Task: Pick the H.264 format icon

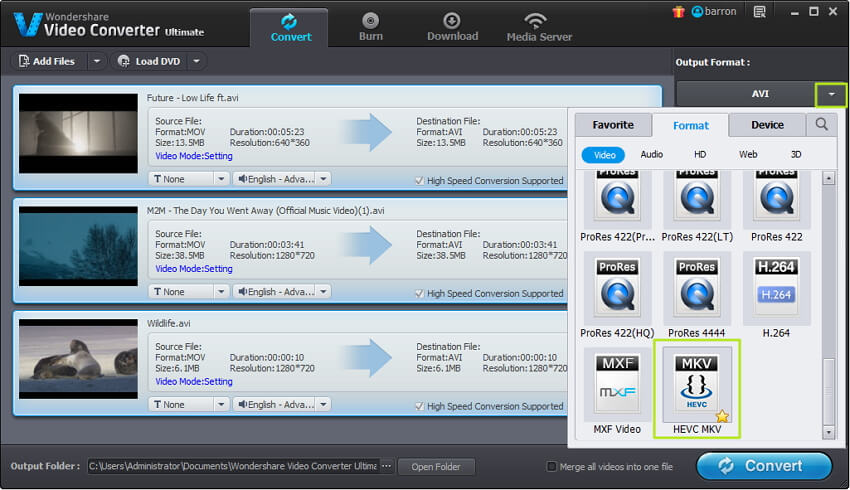Action: click(776, 288)
